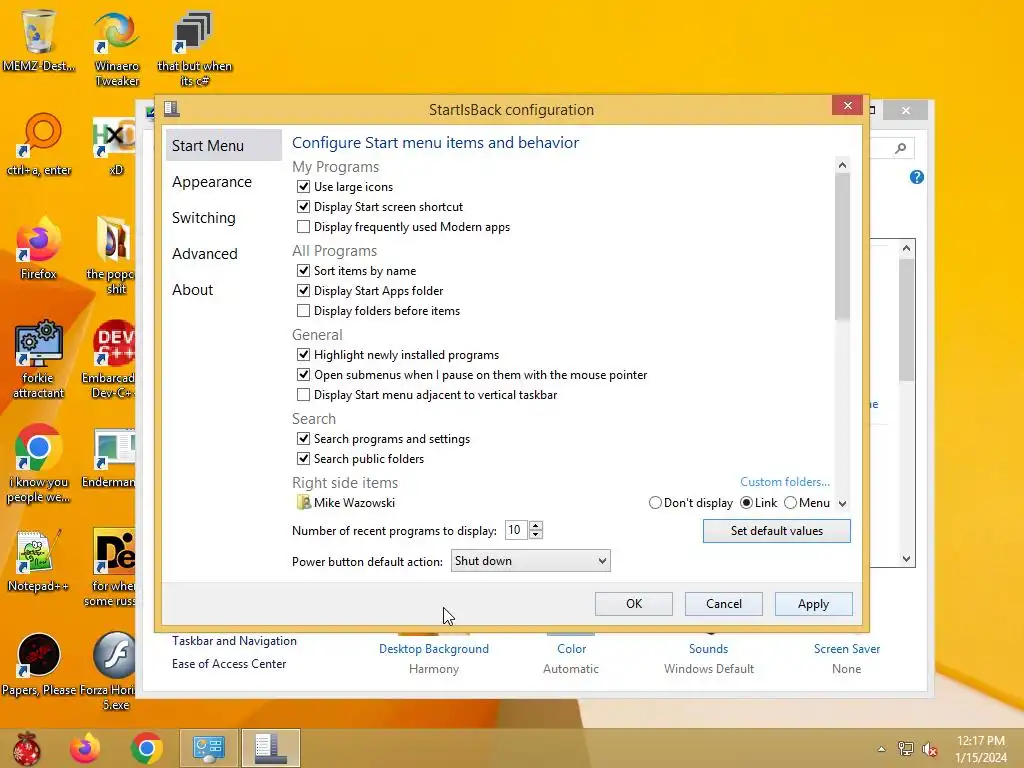Show hidden system tray icons arrow
This screenshot has width=1024, height=768.
882,749
